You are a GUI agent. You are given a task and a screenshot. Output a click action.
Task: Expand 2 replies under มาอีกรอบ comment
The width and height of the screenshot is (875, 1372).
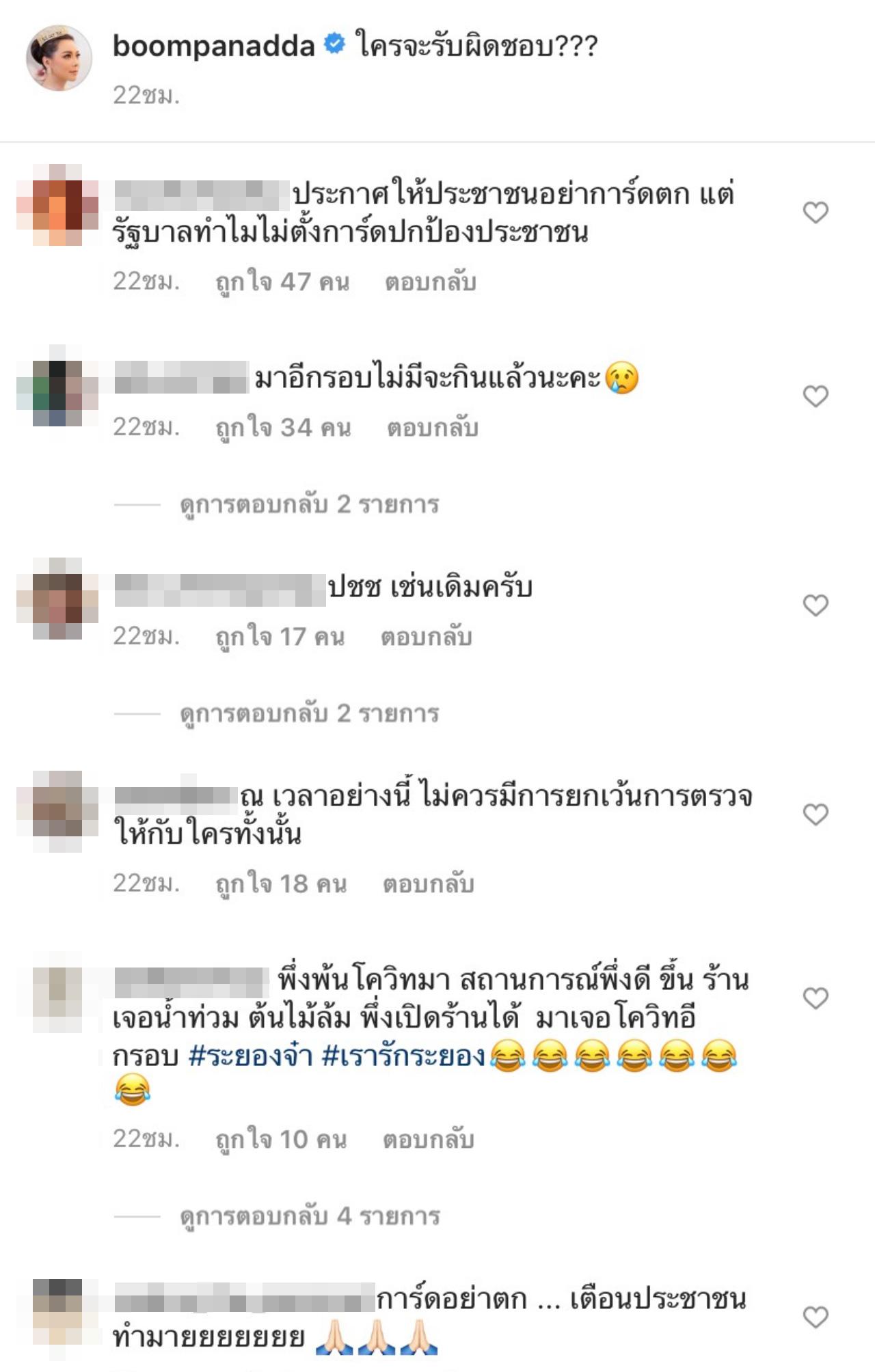(x=310, y=505)
